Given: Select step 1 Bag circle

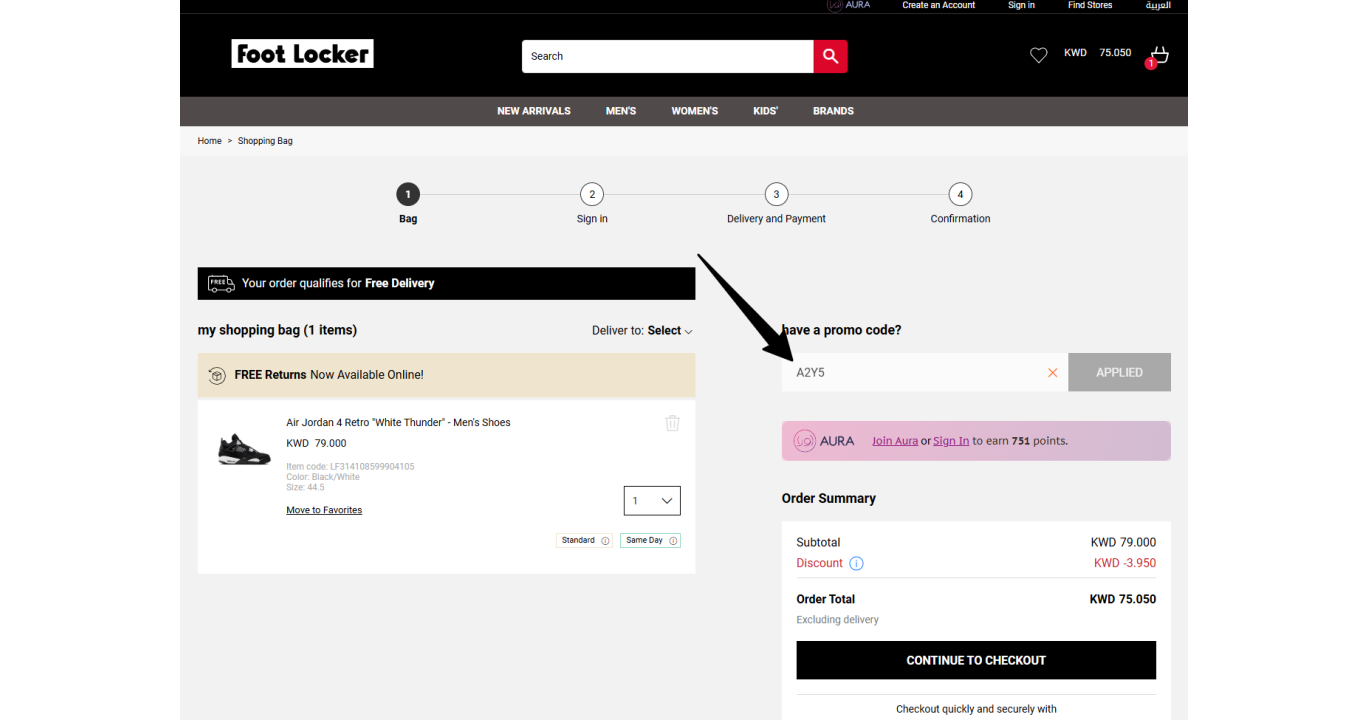Looking at the screenshot, I should tap(408, 194).
